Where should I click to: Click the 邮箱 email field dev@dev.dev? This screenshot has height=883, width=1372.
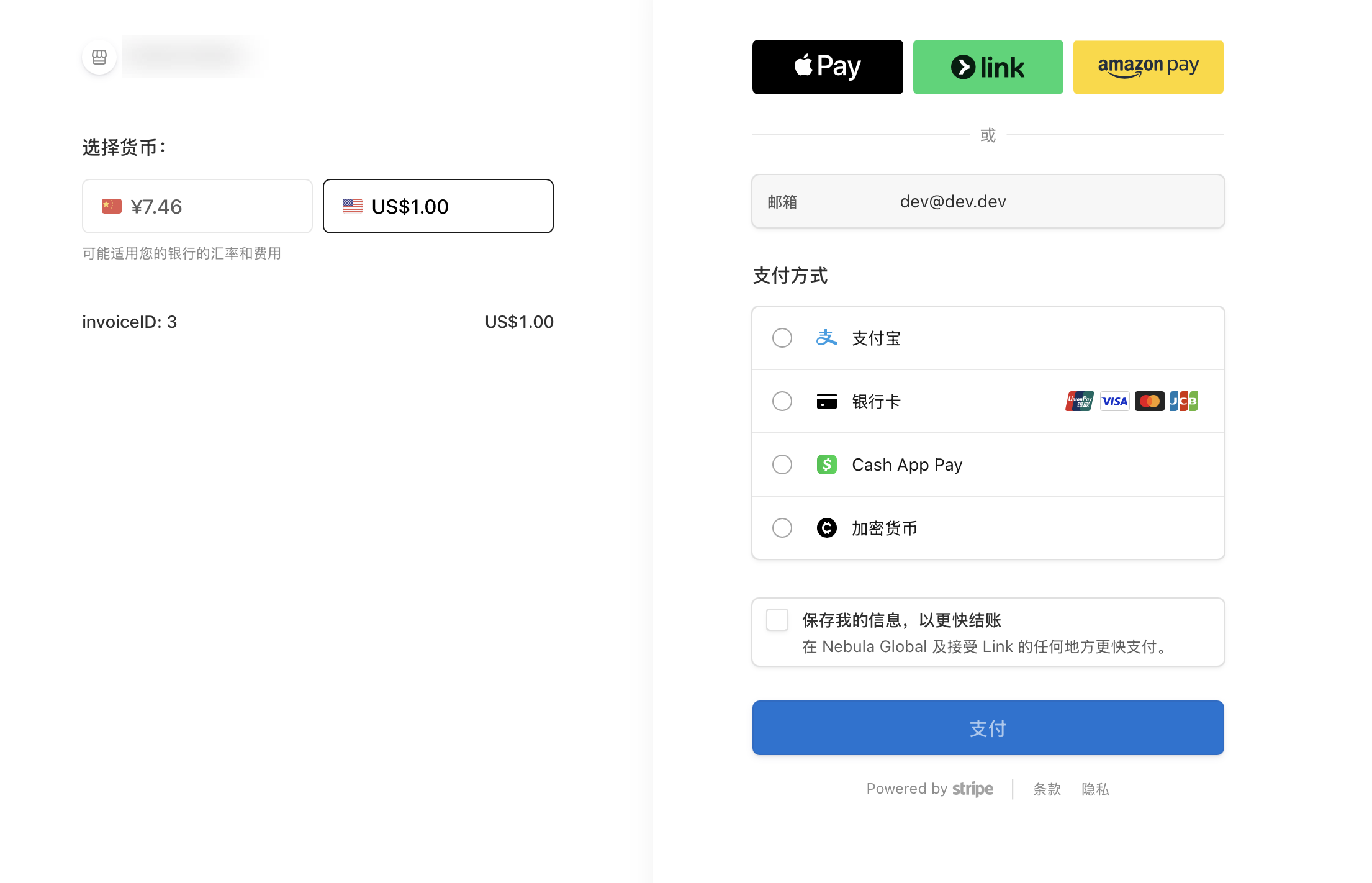[x=988, y=201]
